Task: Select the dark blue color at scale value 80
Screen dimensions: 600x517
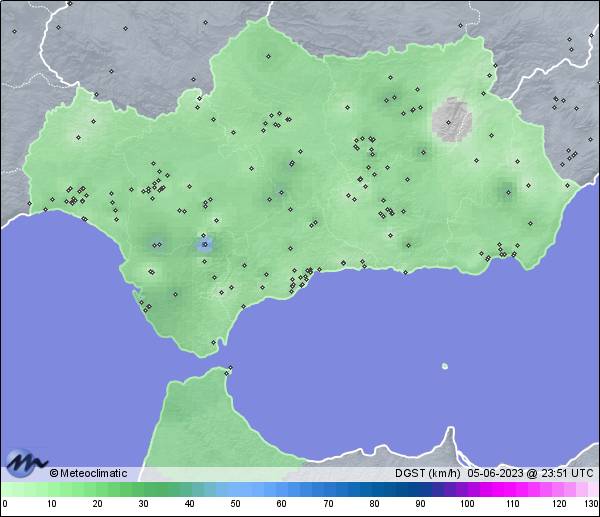Action: point(374,489)
